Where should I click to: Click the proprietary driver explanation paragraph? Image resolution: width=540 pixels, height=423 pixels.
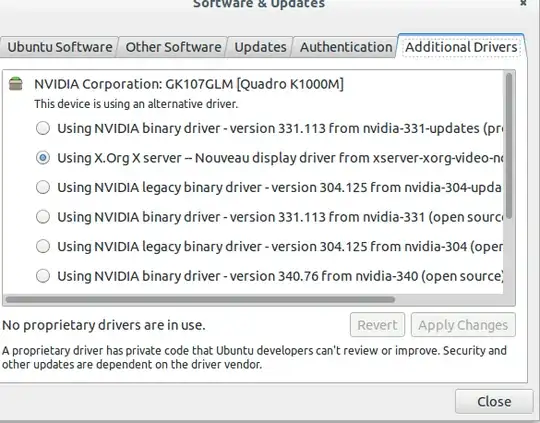(255, 358)
